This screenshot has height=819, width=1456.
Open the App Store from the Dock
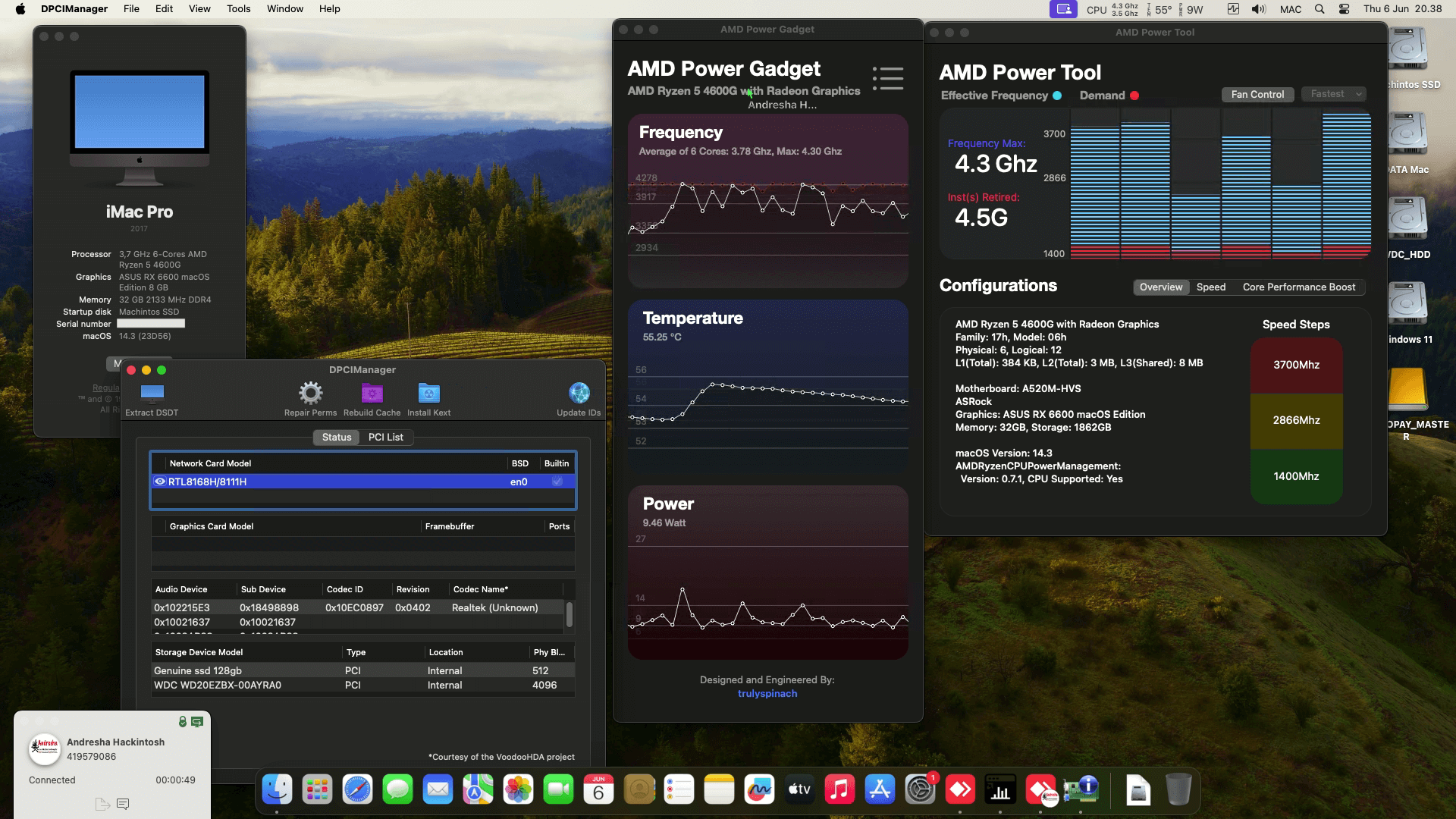tap(880, 790)
